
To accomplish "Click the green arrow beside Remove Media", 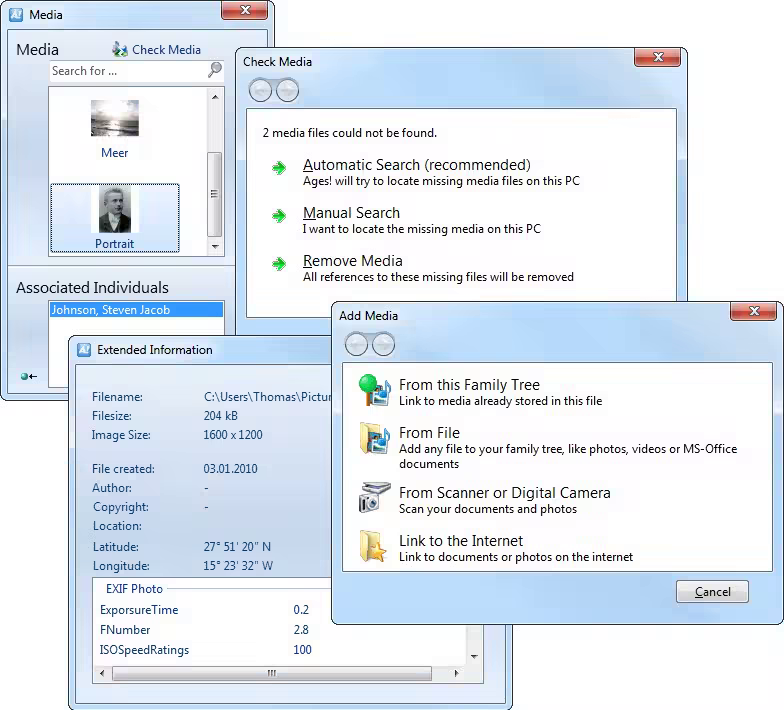I will click(279, 264).
